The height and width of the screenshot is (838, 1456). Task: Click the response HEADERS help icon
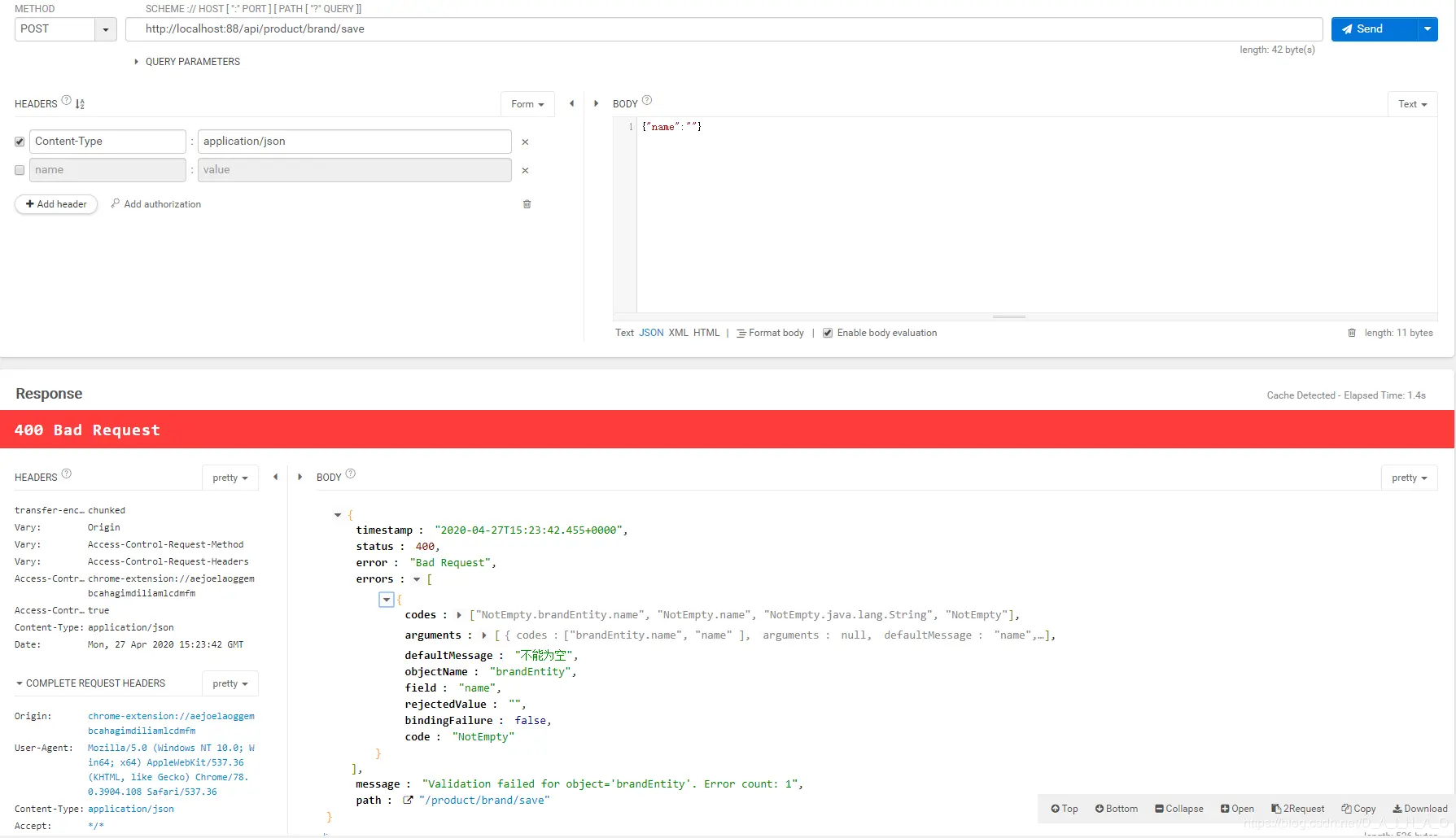point(67,474)
